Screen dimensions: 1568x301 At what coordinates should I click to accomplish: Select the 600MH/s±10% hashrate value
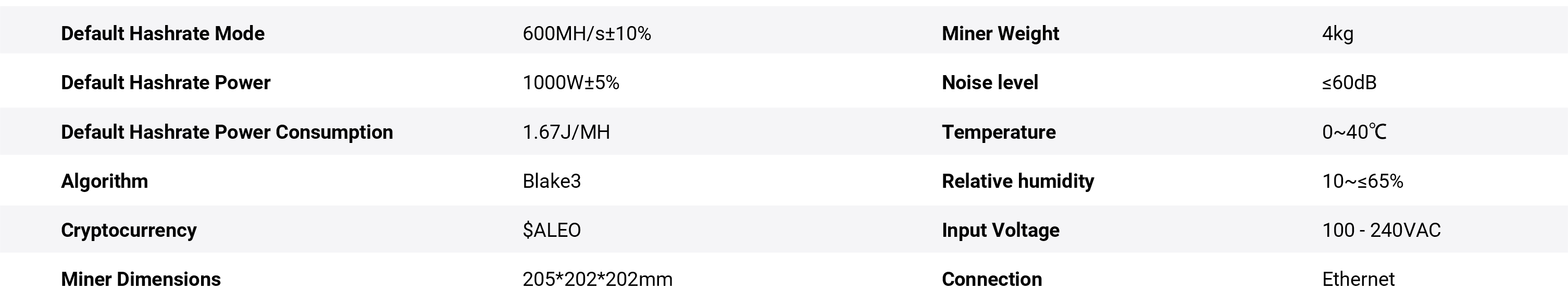[x=586, y=33]
